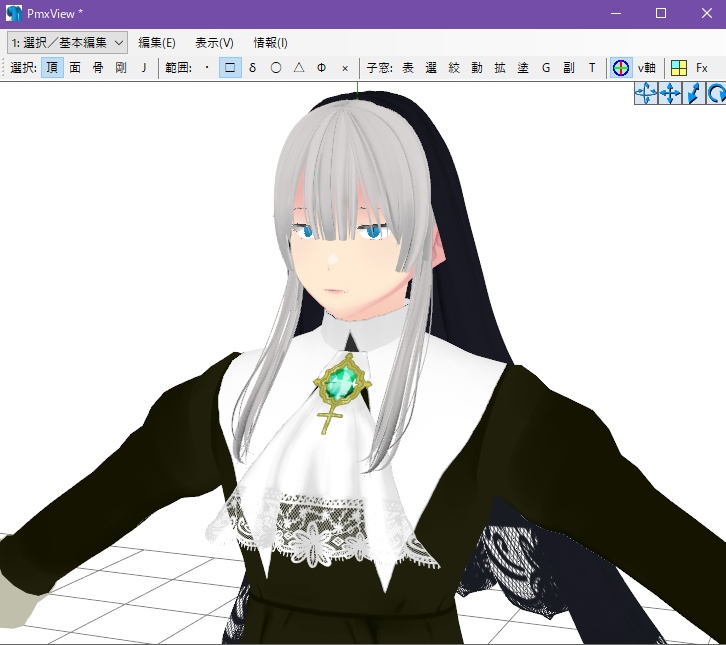Screen dimensions: 726x645
Task: Click the zoom arrow view control icon
Action: click(x=694, y=93)
